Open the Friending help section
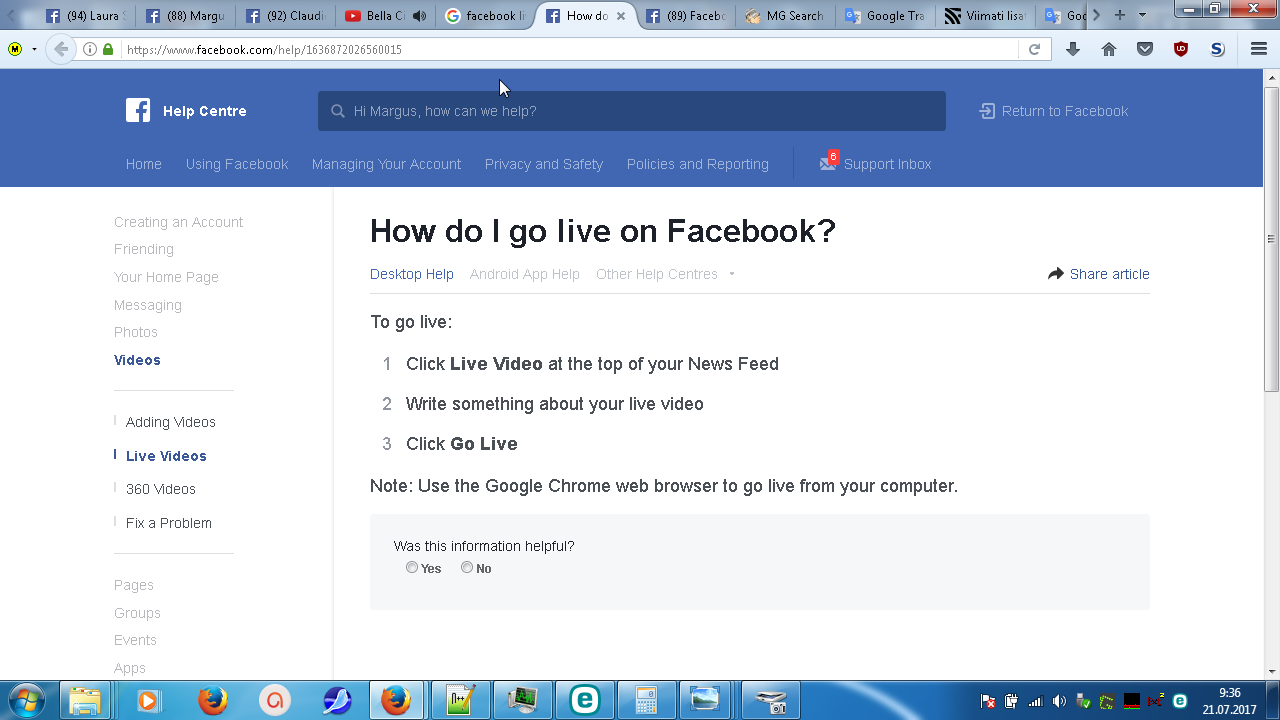 point(144,249)
